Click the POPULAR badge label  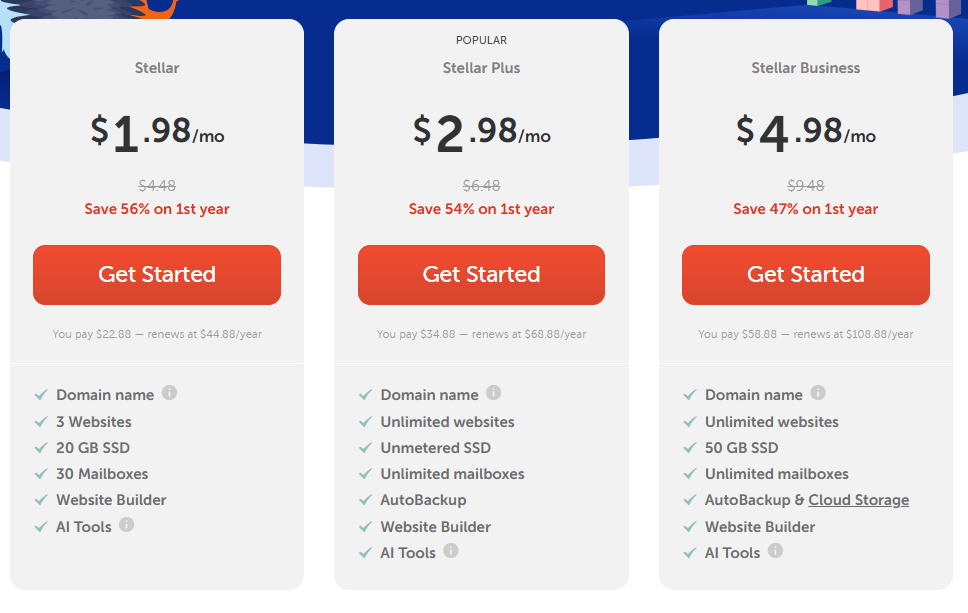tap(482, 40)
